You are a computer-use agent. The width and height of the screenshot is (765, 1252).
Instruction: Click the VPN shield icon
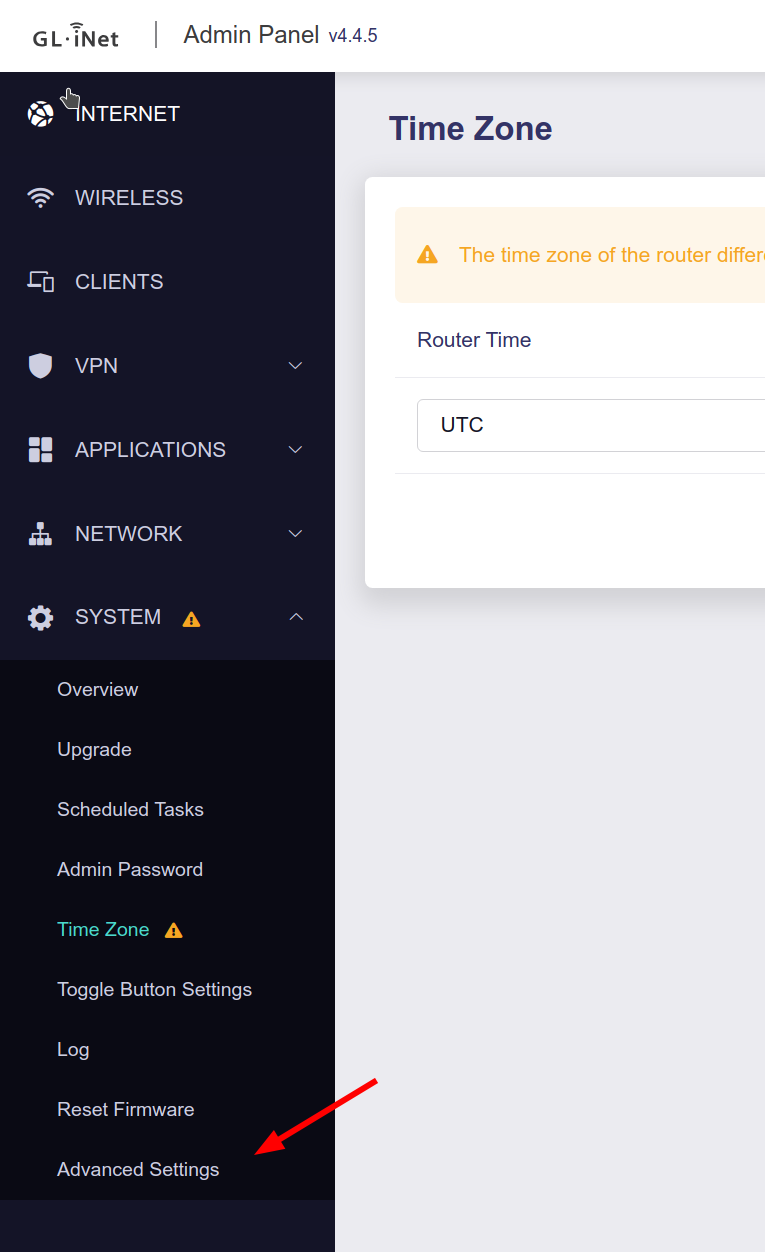click(x=40, y=366)
